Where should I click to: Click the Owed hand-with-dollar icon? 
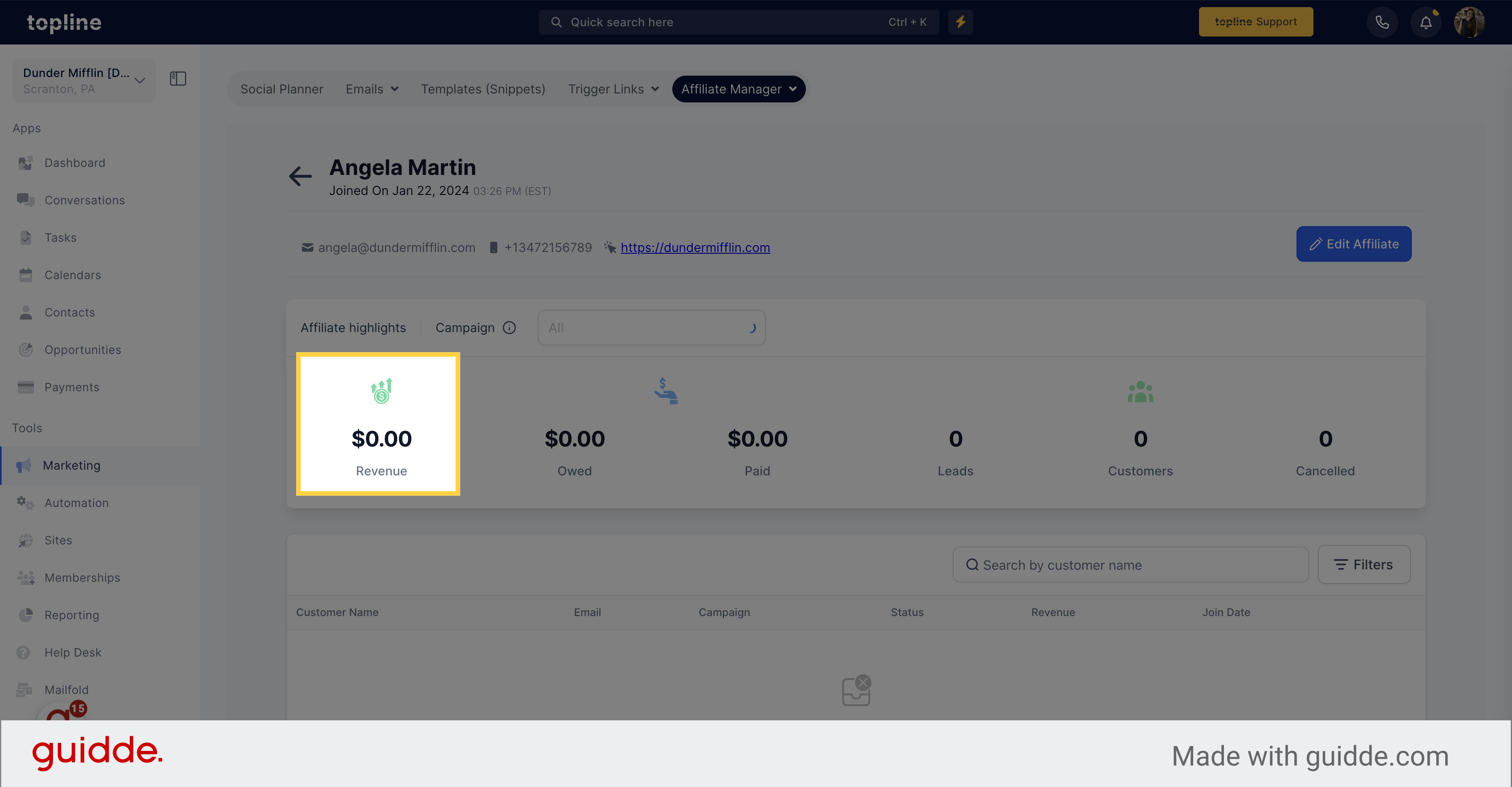[x=666, y=391]
